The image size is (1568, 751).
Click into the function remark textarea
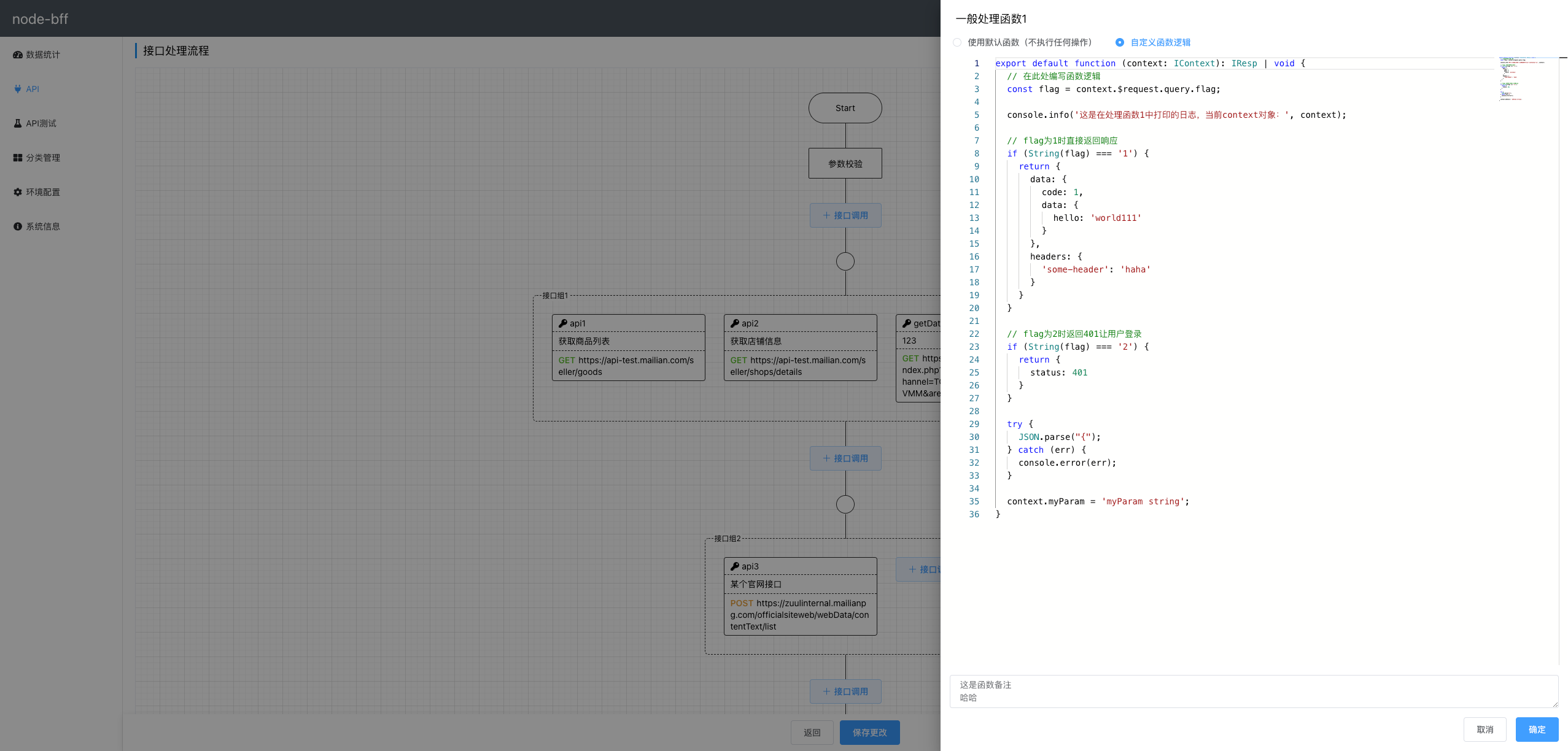pyautogui.click(x=1252, y=691)
